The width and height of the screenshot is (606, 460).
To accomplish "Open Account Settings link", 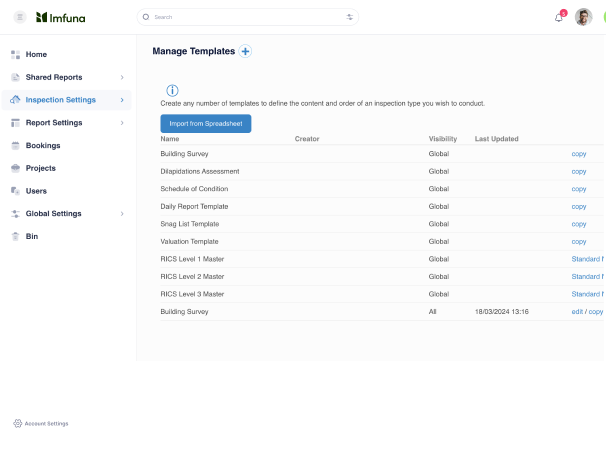I will pos(46,424).
